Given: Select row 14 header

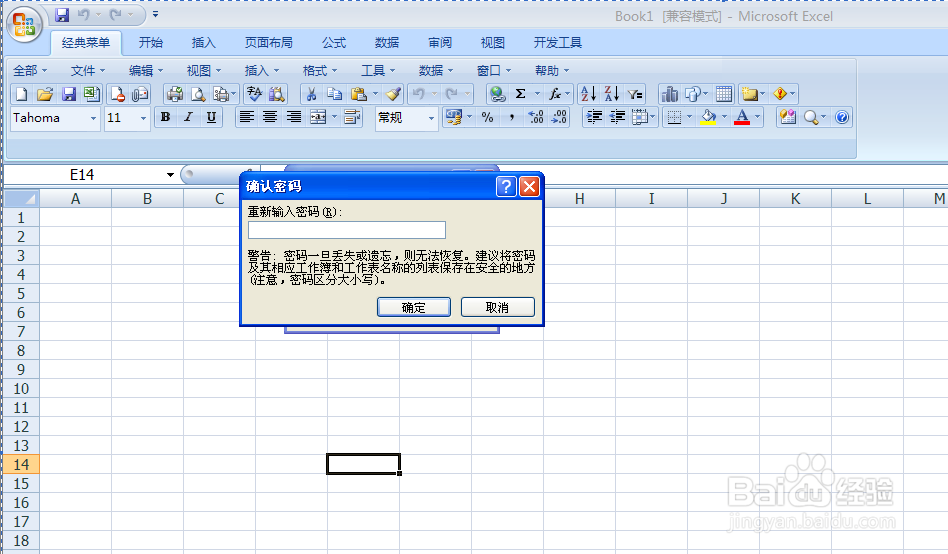Looking at the screenshot, I should click(x=21, y=464).
